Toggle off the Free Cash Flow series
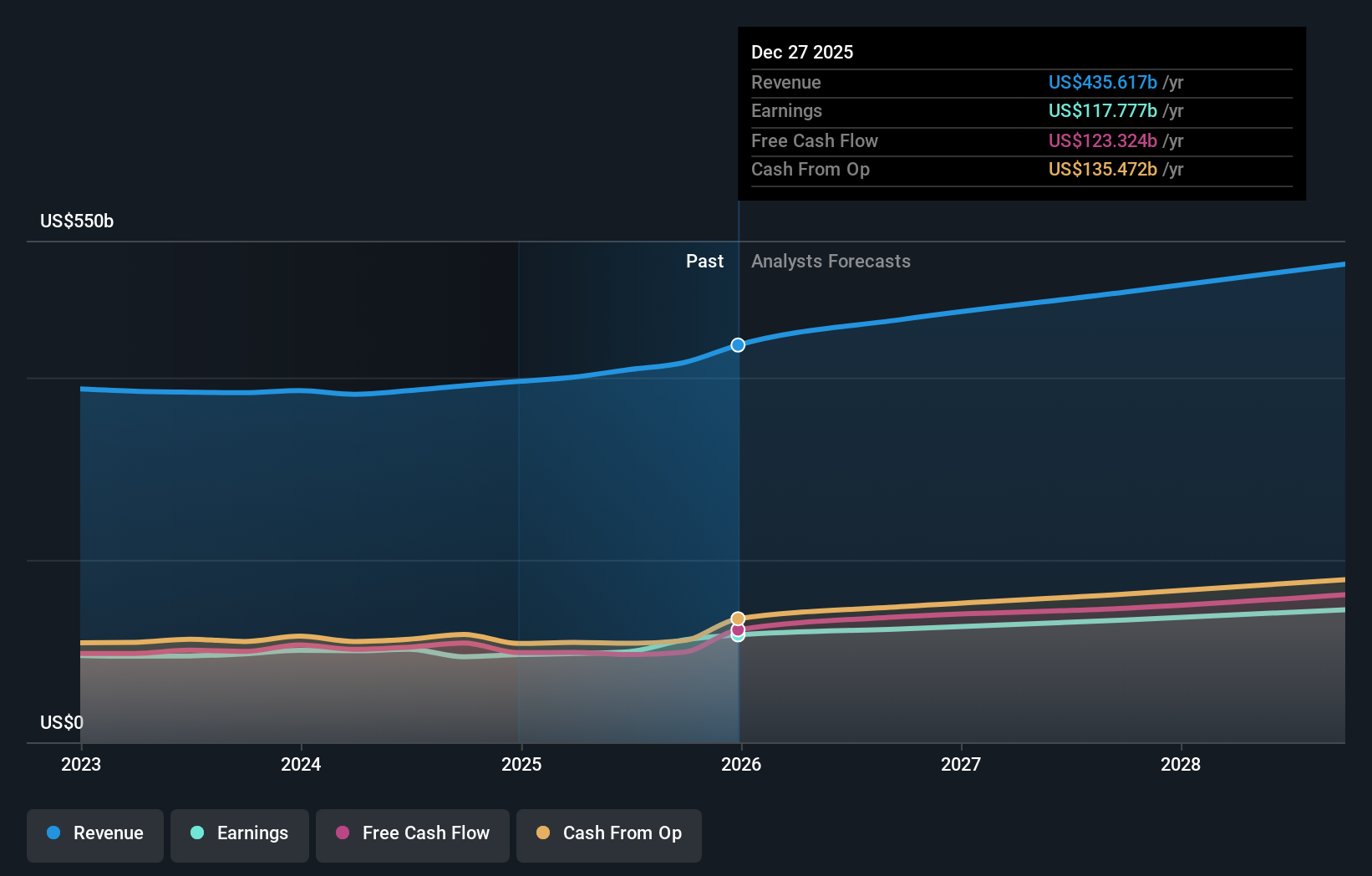 [x=412, y=833]
